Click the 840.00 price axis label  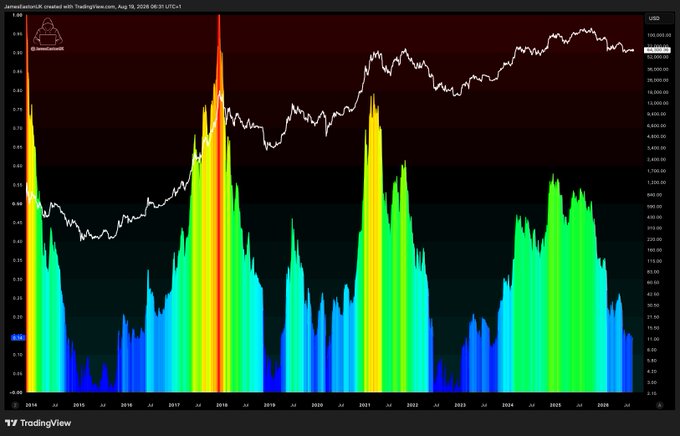(655, 195)
